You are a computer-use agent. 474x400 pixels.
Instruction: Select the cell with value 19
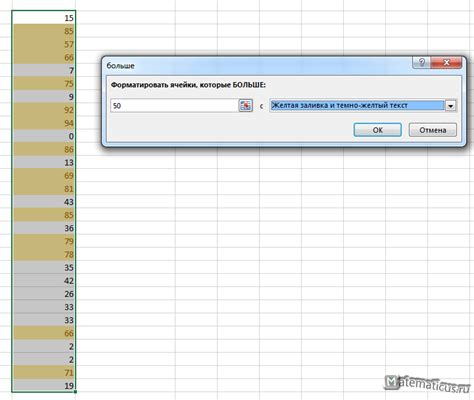[x=44, y=386]
